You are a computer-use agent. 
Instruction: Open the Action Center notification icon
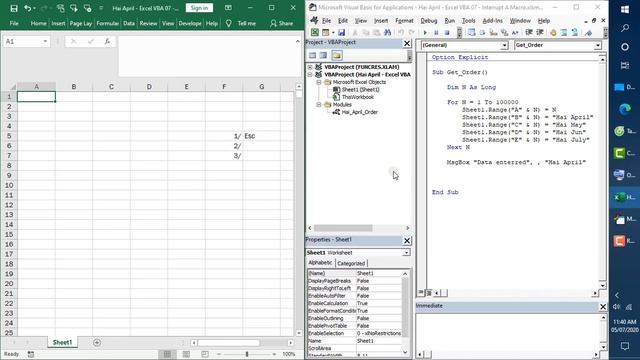(x=624, y=346)
